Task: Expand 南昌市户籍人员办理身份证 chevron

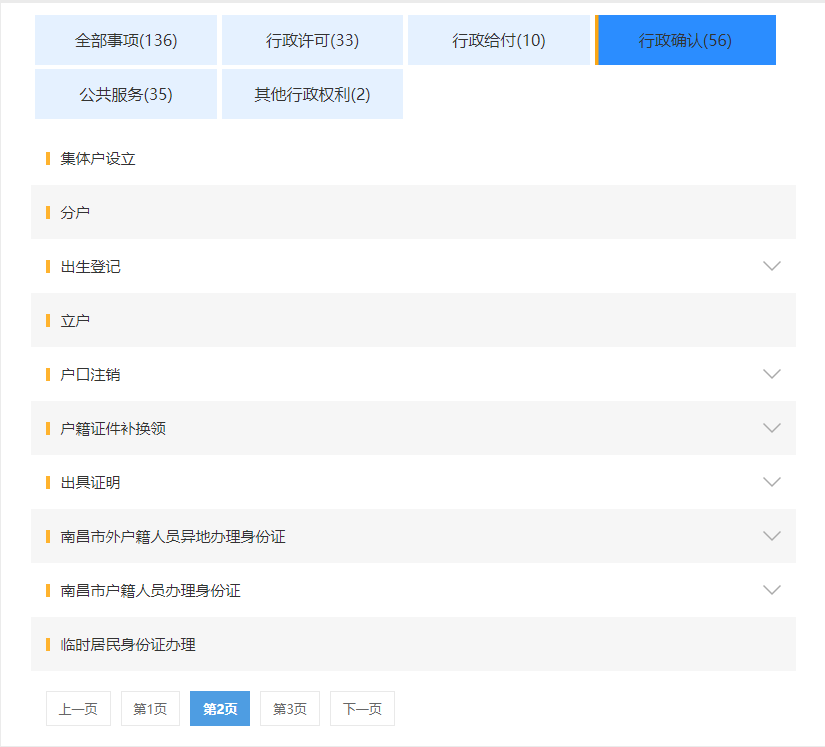Action: [771, 590]
